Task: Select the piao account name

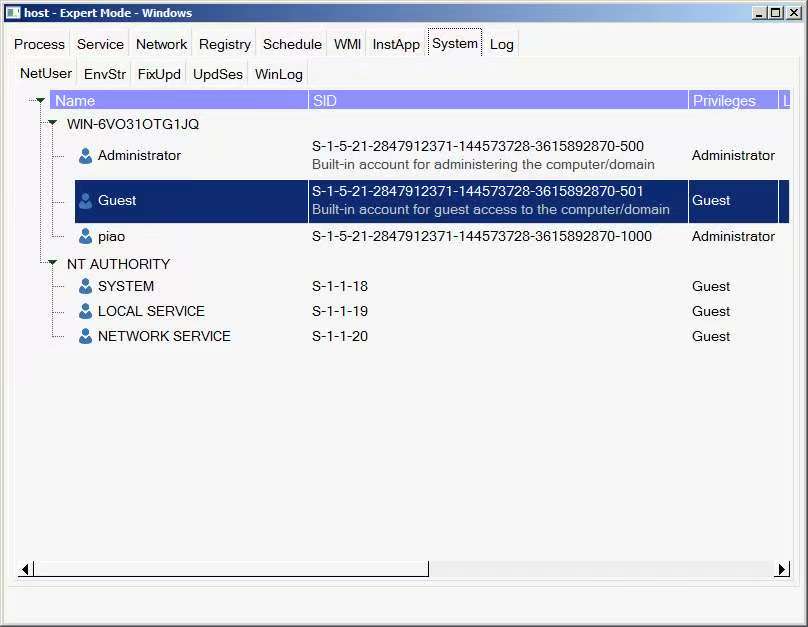Action: [x=111, y=237]
